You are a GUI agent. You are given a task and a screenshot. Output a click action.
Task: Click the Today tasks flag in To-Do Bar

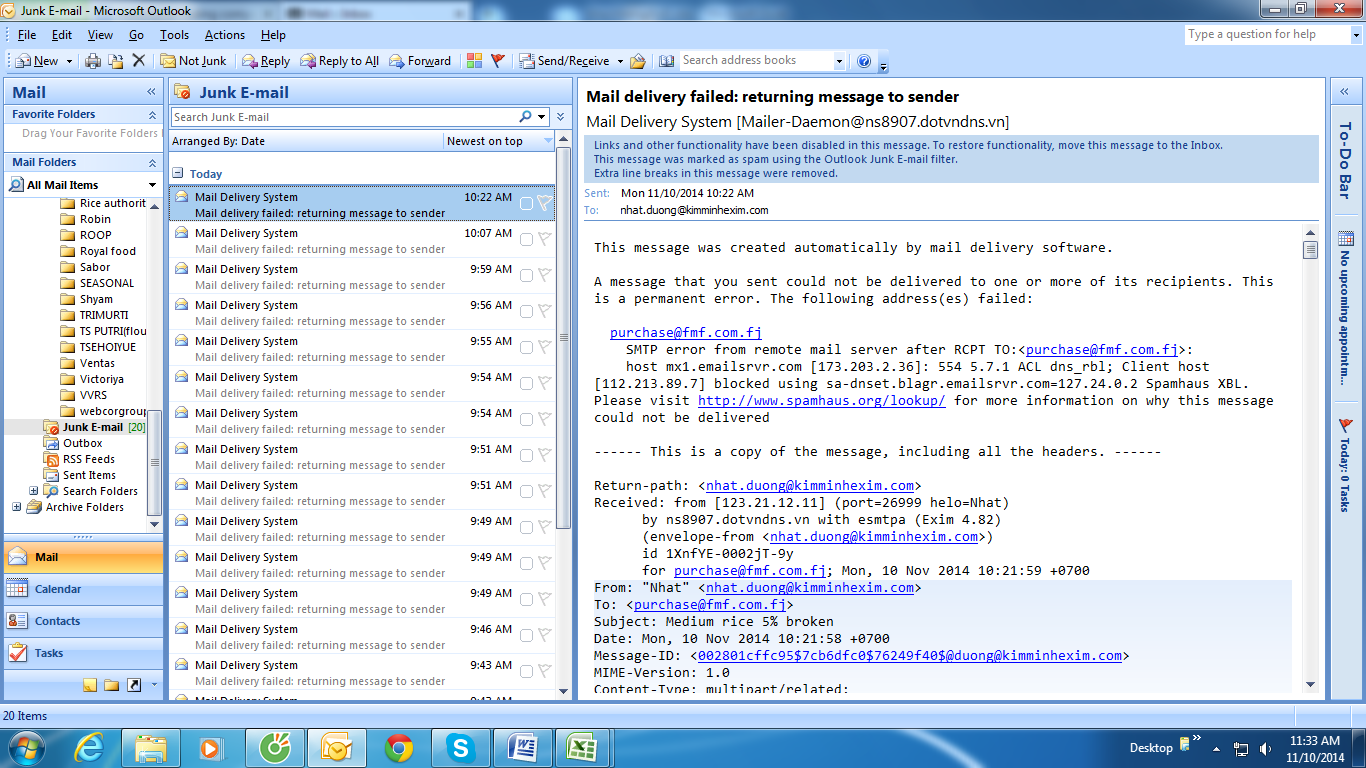pyautogui.click(x=1345, y=425)
